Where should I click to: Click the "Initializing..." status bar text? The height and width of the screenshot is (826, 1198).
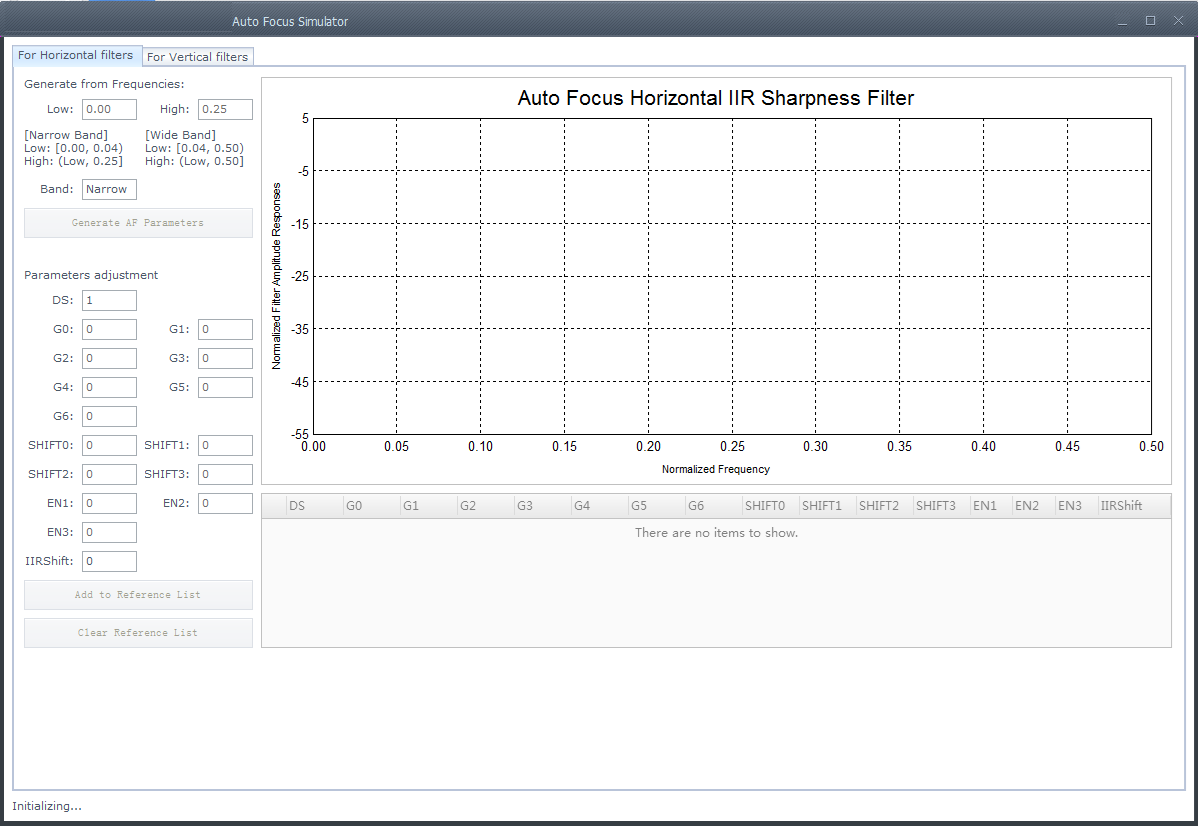pos(47,806)
